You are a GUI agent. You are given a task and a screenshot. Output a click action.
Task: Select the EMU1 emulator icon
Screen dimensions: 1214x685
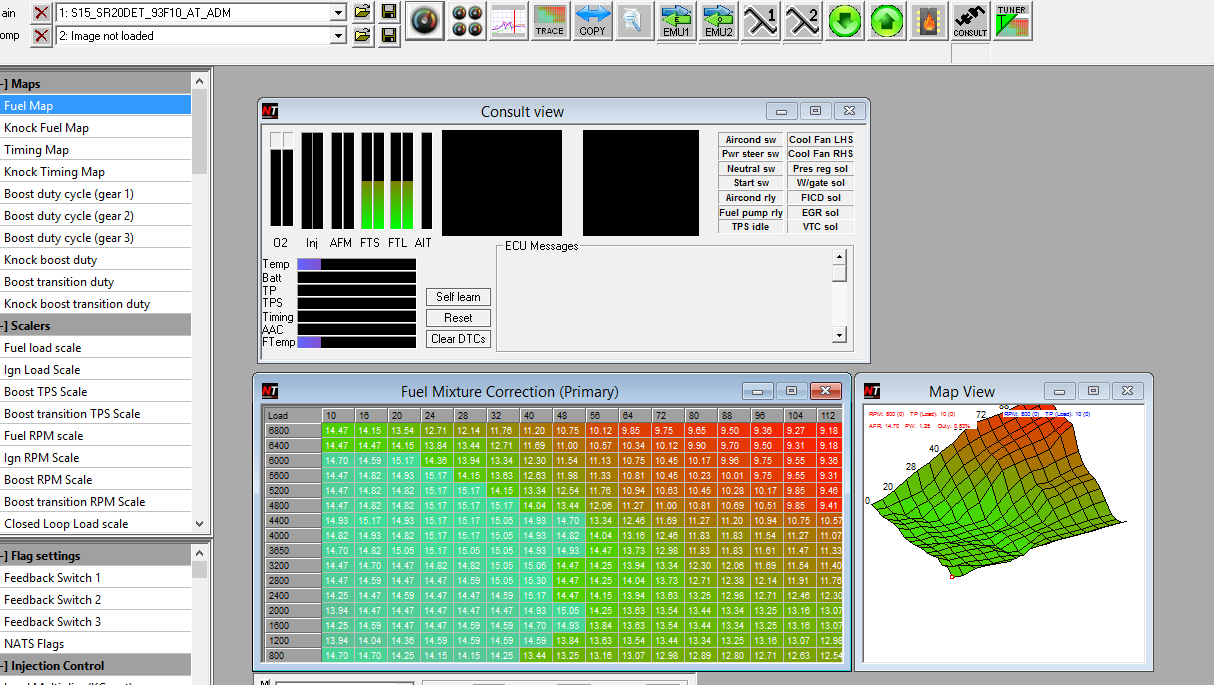tap(676, 20)
